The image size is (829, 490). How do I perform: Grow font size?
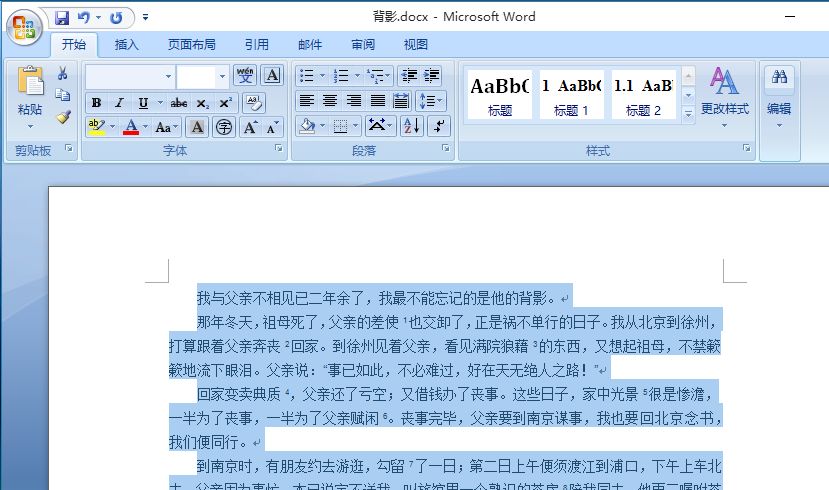point(250,127)
